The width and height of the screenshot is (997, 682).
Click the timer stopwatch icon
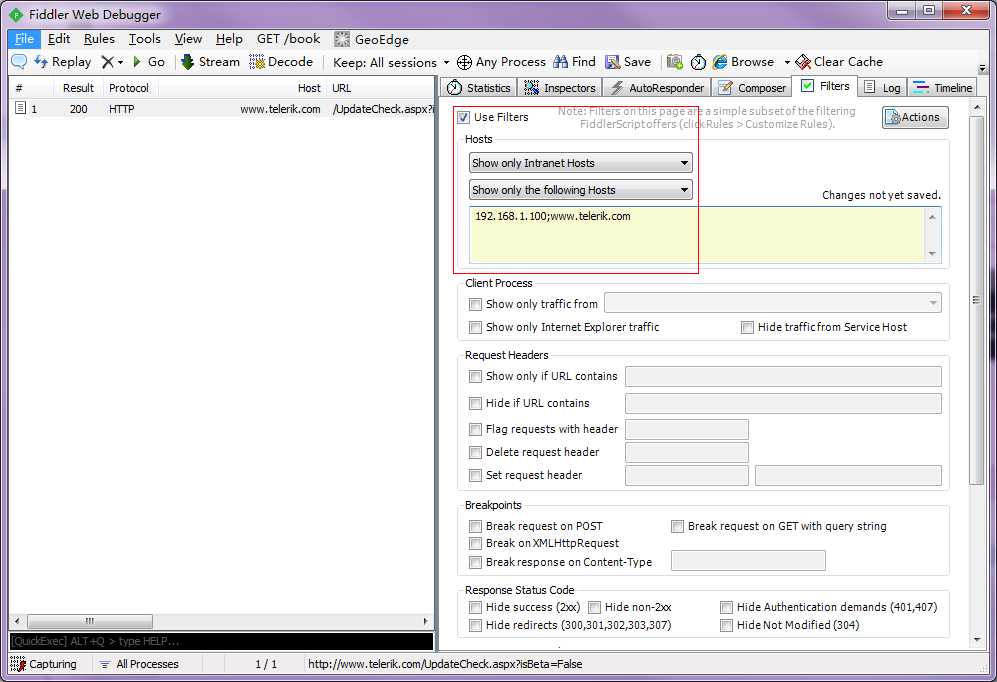pyautogui.click(x=698, y=62)
